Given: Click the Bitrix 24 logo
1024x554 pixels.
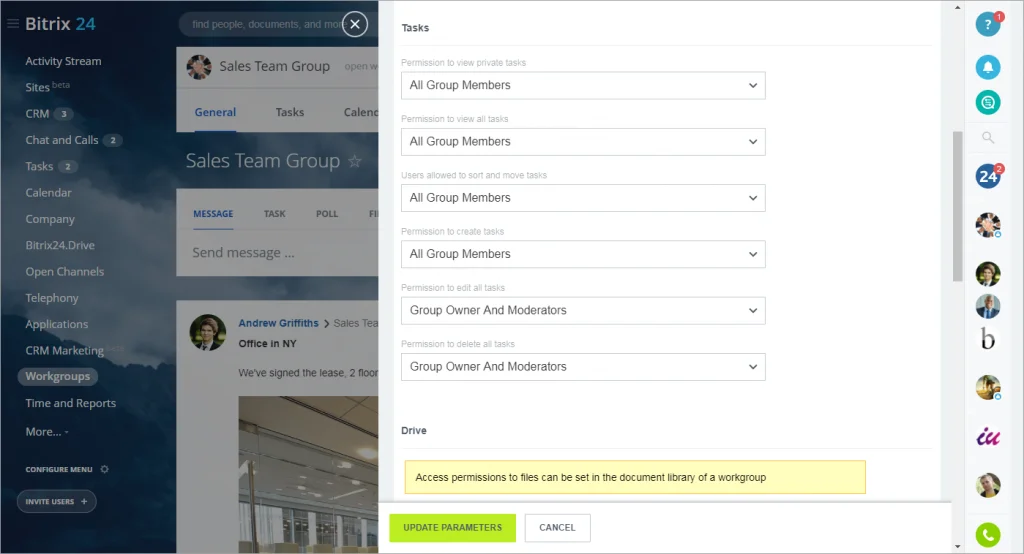Looking at the screenshot, I should pos(60,24).
